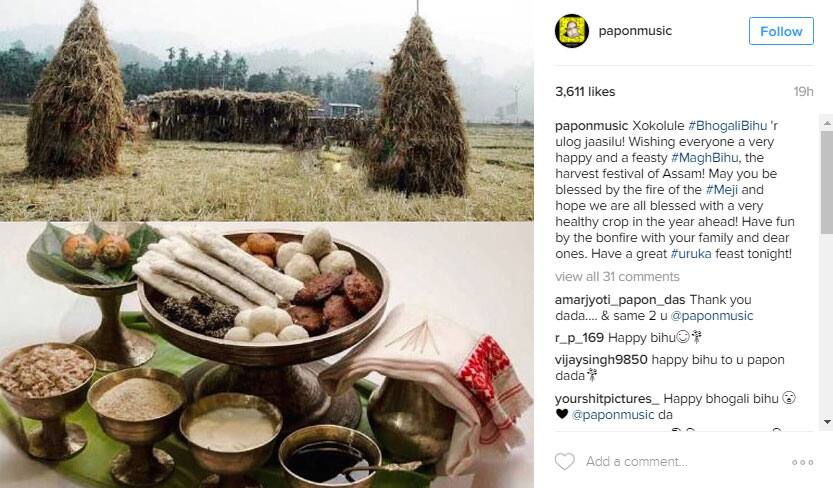
Task: Click the scrollbar down arrow
Action: point(827,422)
